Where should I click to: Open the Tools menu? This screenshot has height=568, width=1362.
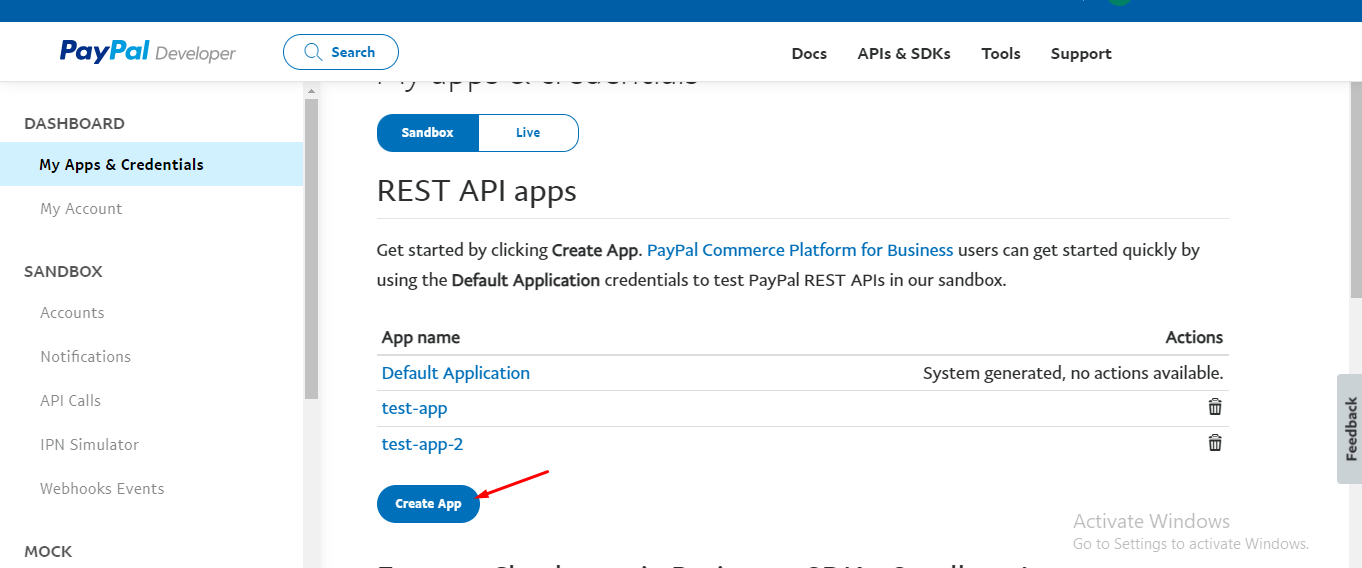click(x=1001, y=54)
